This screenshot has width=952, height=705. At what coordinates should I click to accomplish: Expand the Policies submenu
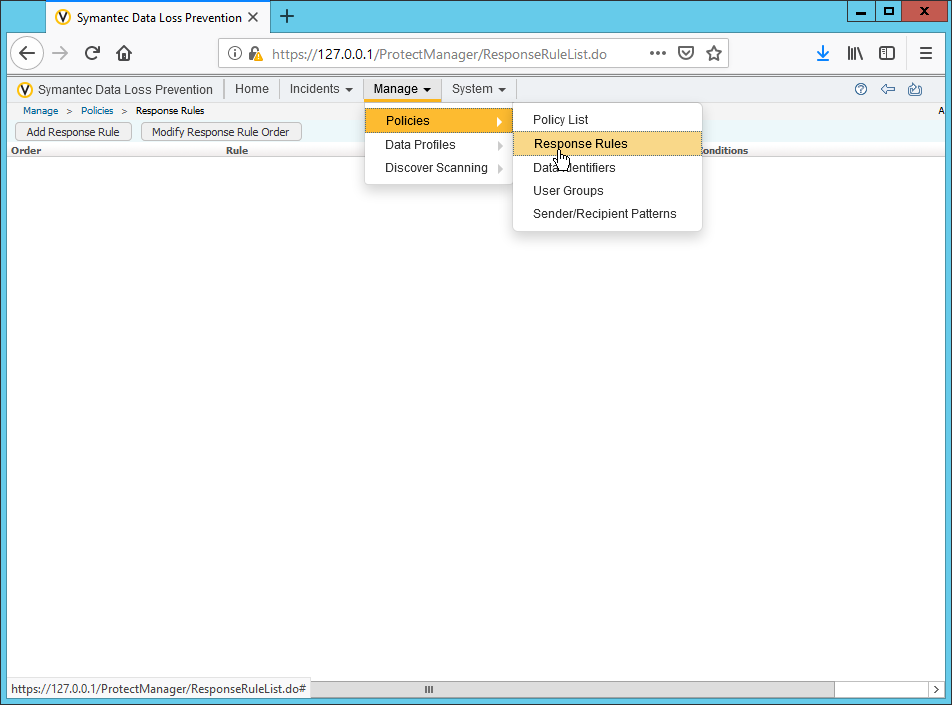438,121
